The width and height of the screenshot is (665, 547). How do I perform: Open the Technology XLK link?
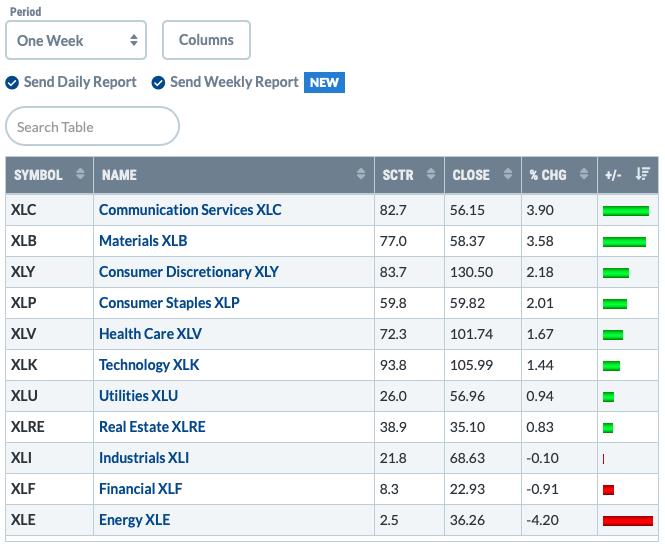(x=149, y=365)
